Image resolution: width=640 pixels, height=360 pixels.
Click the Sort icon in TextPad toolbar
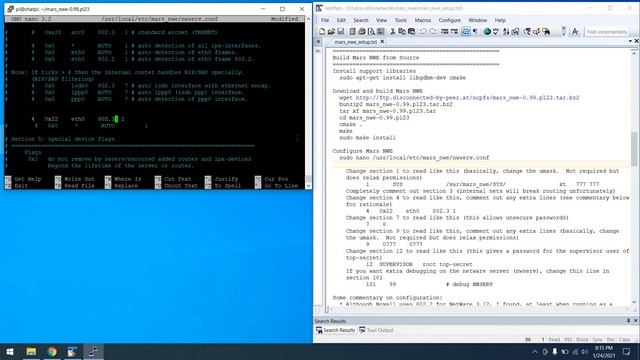[x=506, y=31]
